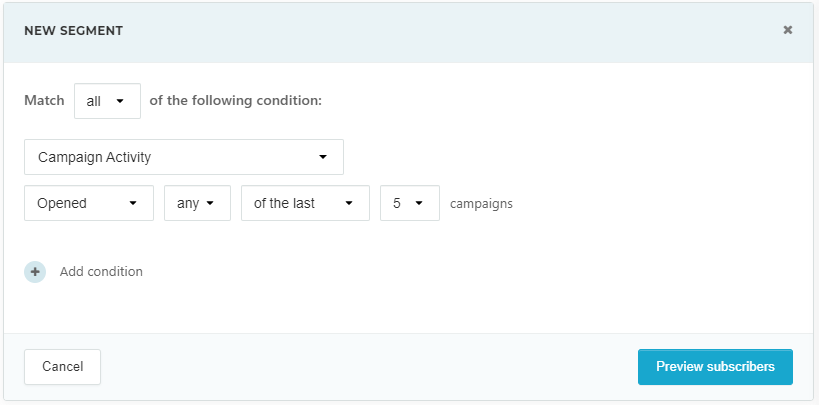
Task: Expand the 'of the last' dropdown
Action: point(305,203)
